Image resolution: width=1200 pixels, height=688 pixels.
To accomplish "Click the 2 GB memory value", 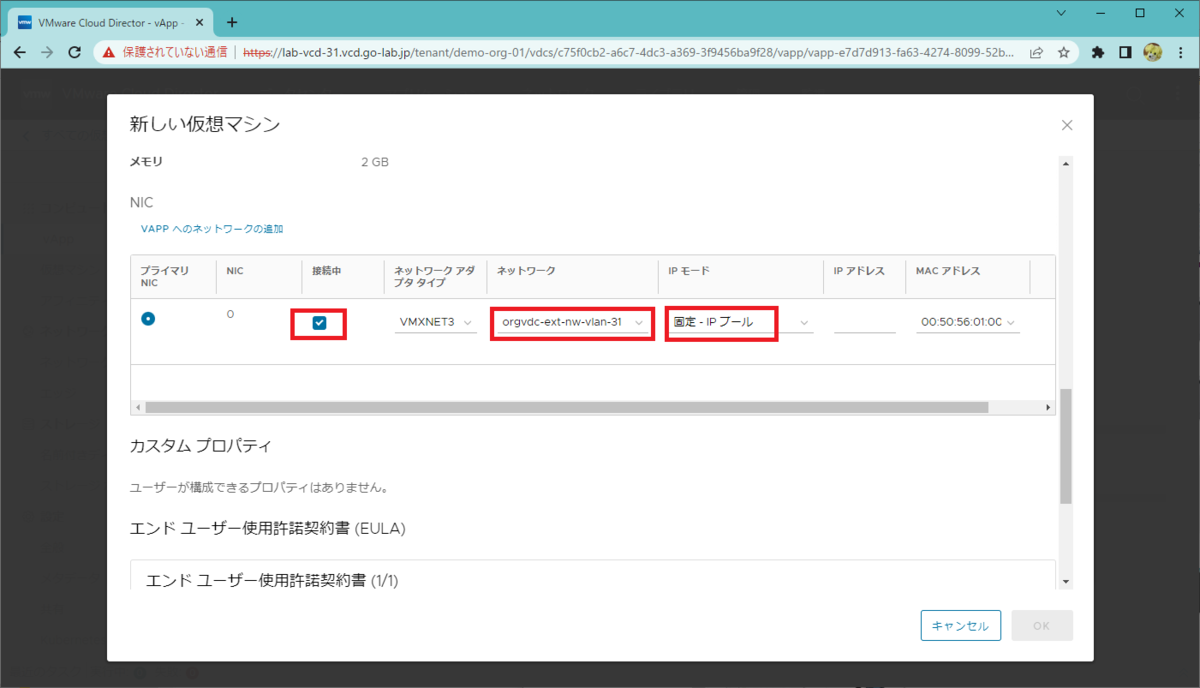I will click(x=375, y=161).
